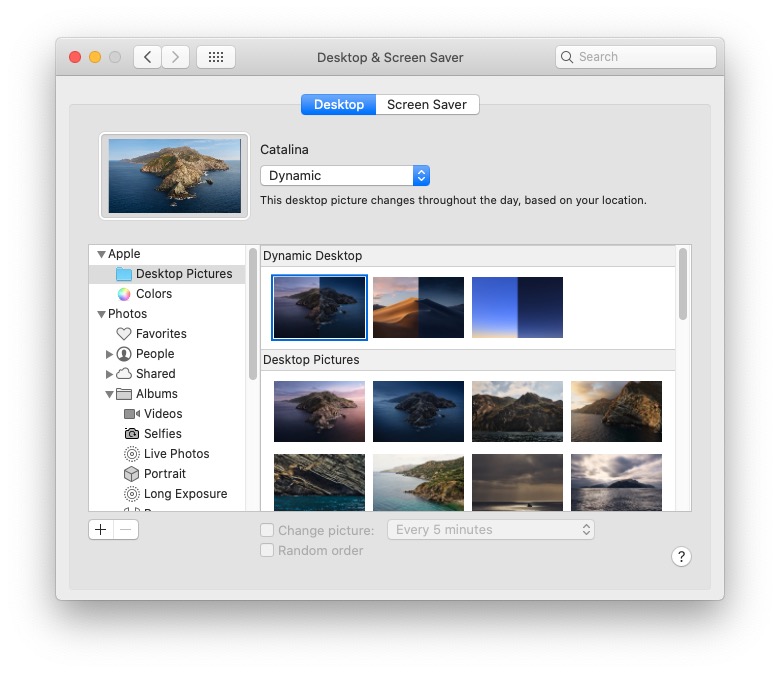Collapse the Albums disclosure triangle

[x=109, y=394]
